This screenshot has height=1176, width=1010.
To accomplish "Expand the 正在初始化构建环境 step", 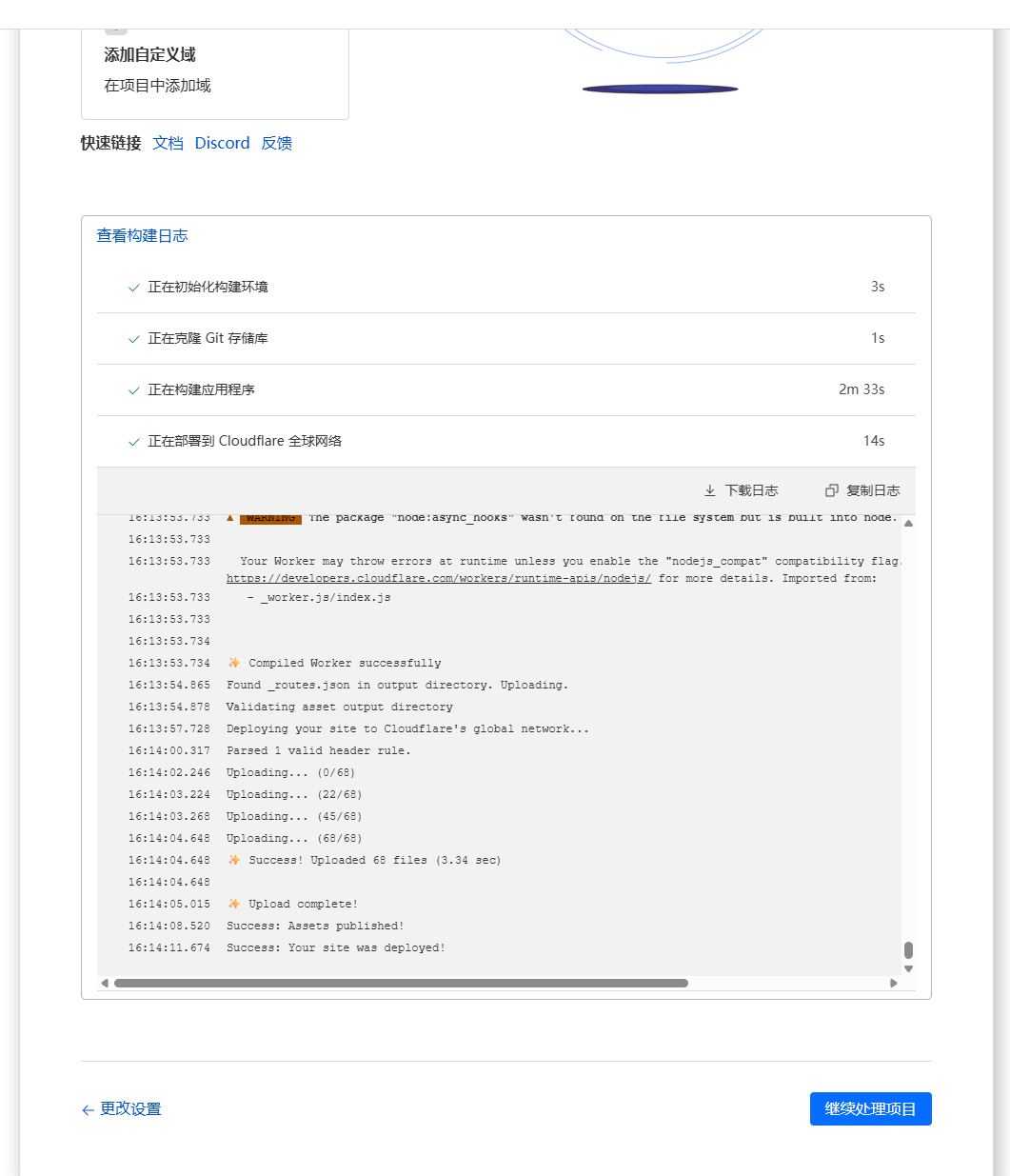I will [x=209, y=287].
